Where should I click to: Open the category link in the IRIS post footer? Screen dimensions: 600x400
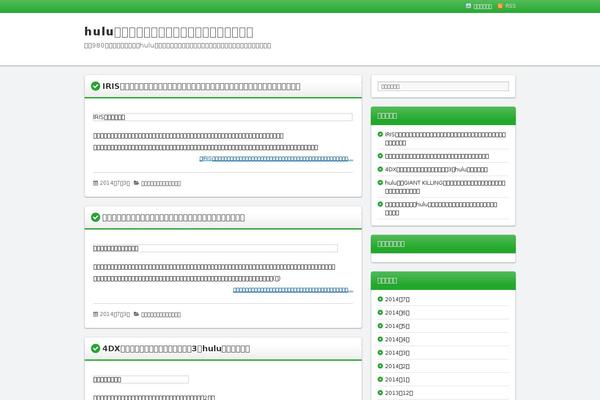tap(161, 183)
